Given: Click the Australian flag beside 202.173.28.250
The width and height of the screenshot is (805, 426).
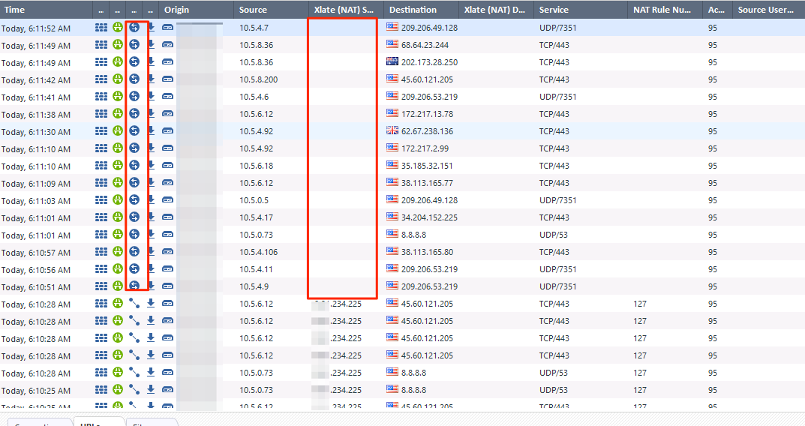Looking at the screenshot, I should tap(392, 62).
